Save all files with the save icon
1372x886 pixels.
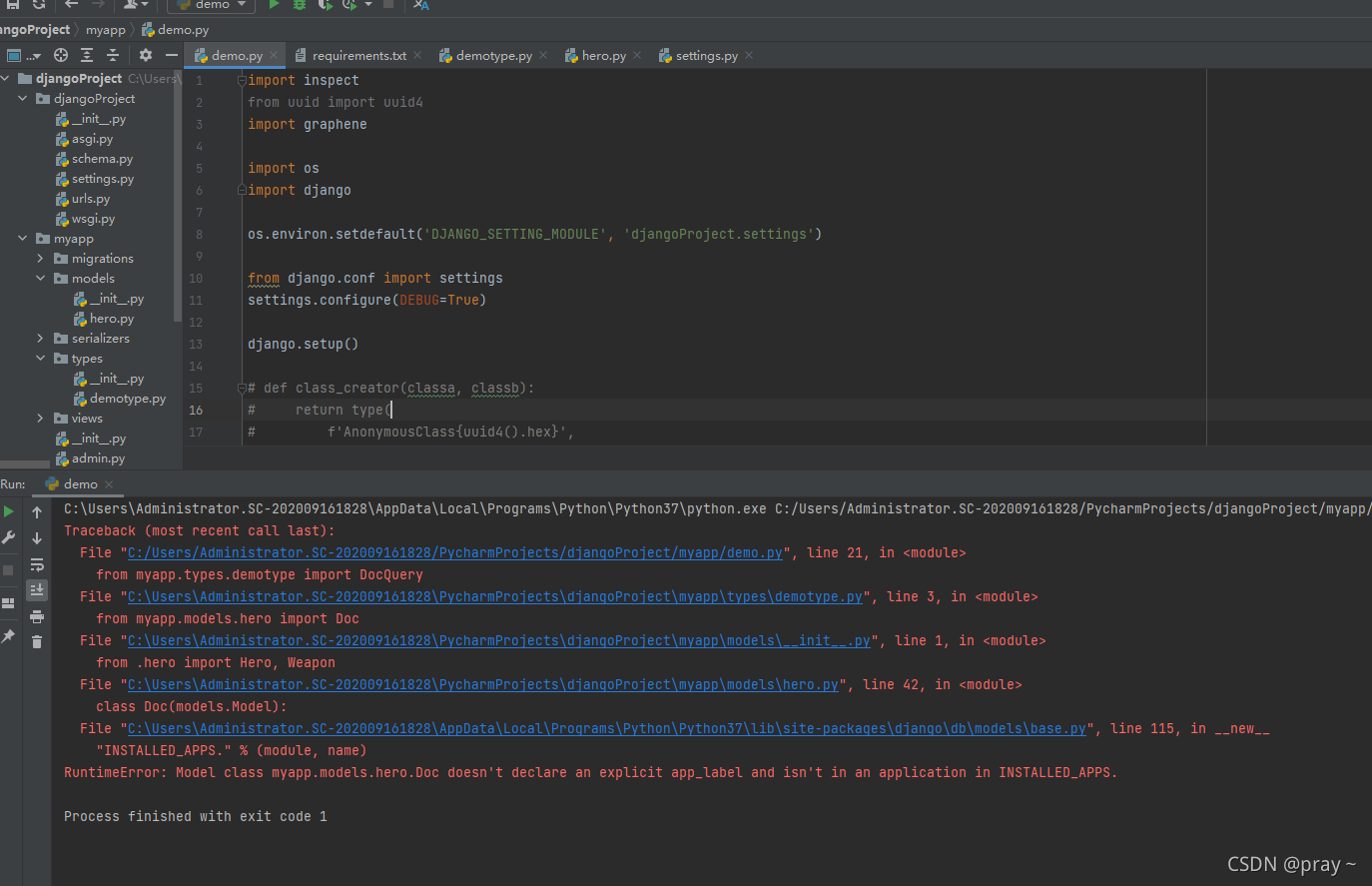(13, 6)
